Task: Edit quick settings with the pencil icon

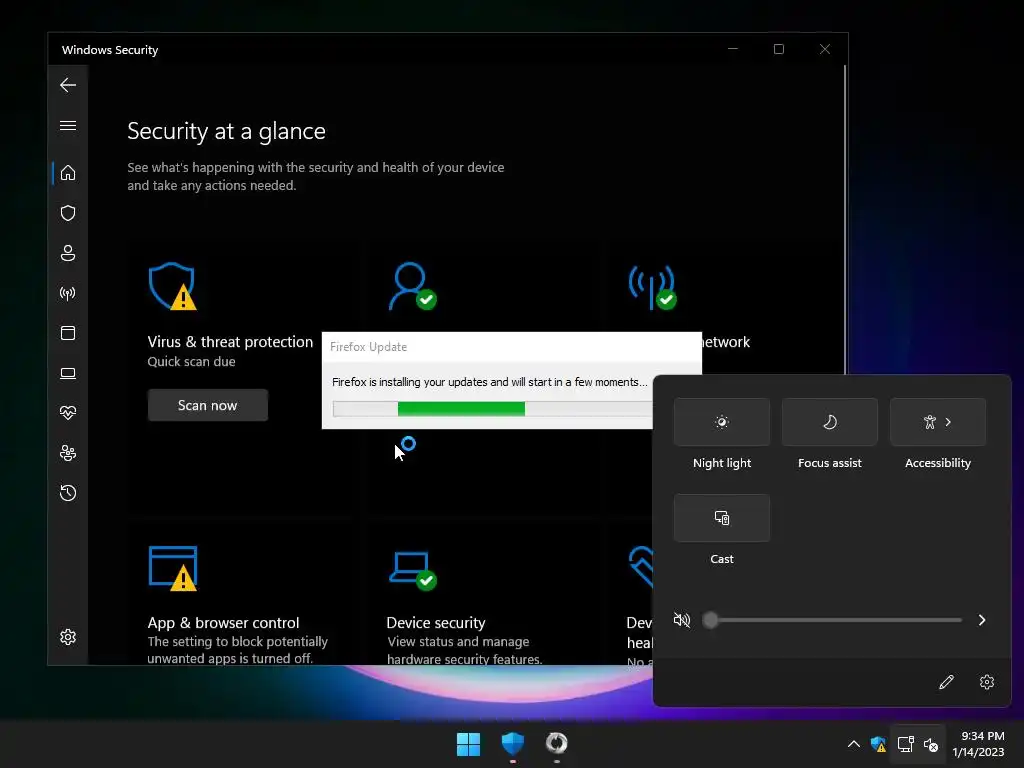Action: click(946, 682)
